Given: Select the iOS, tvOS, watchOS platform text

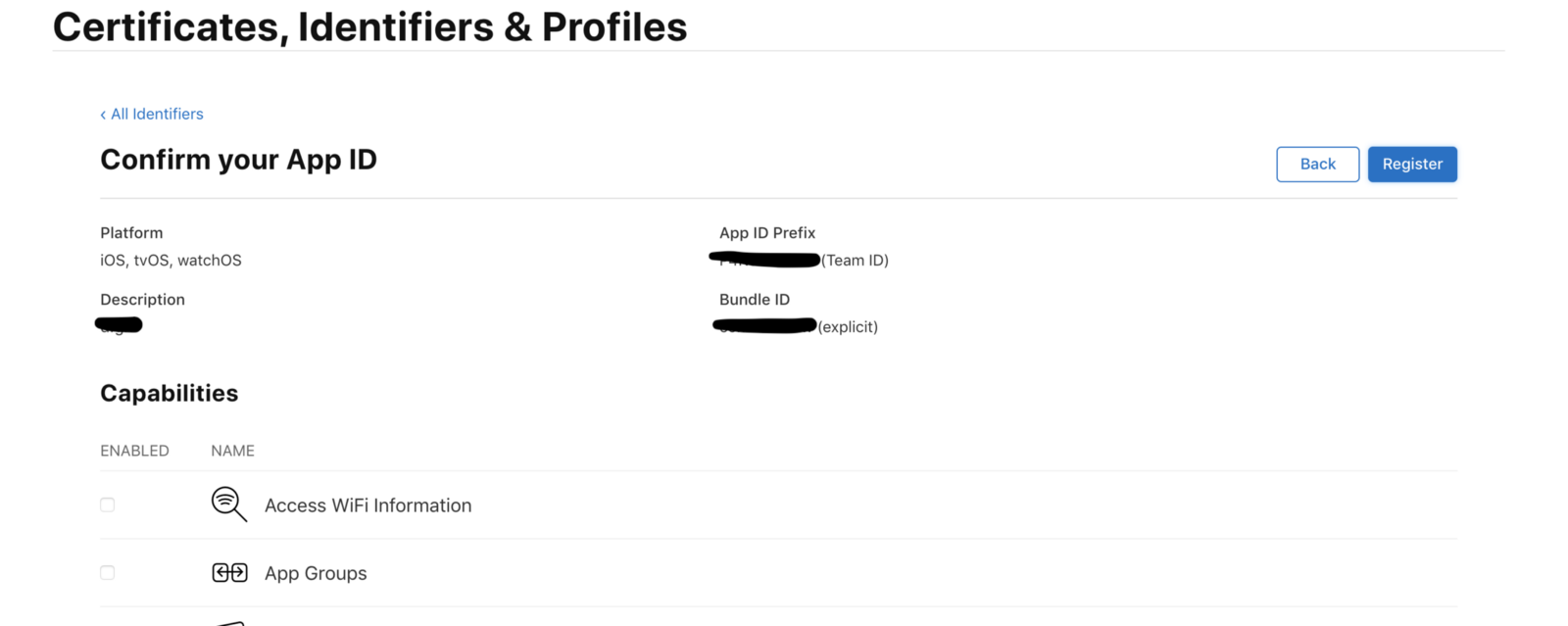Looking at the screenshot, I should pyautogui.click(x=171, y=261).
